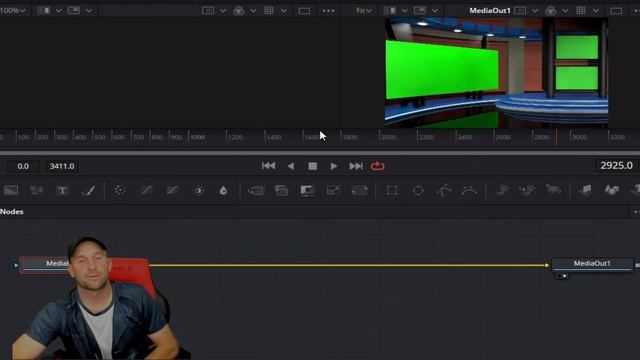Add a pRender particle node
This screenshot has width=640, height=360.
[x=553, y=190]
